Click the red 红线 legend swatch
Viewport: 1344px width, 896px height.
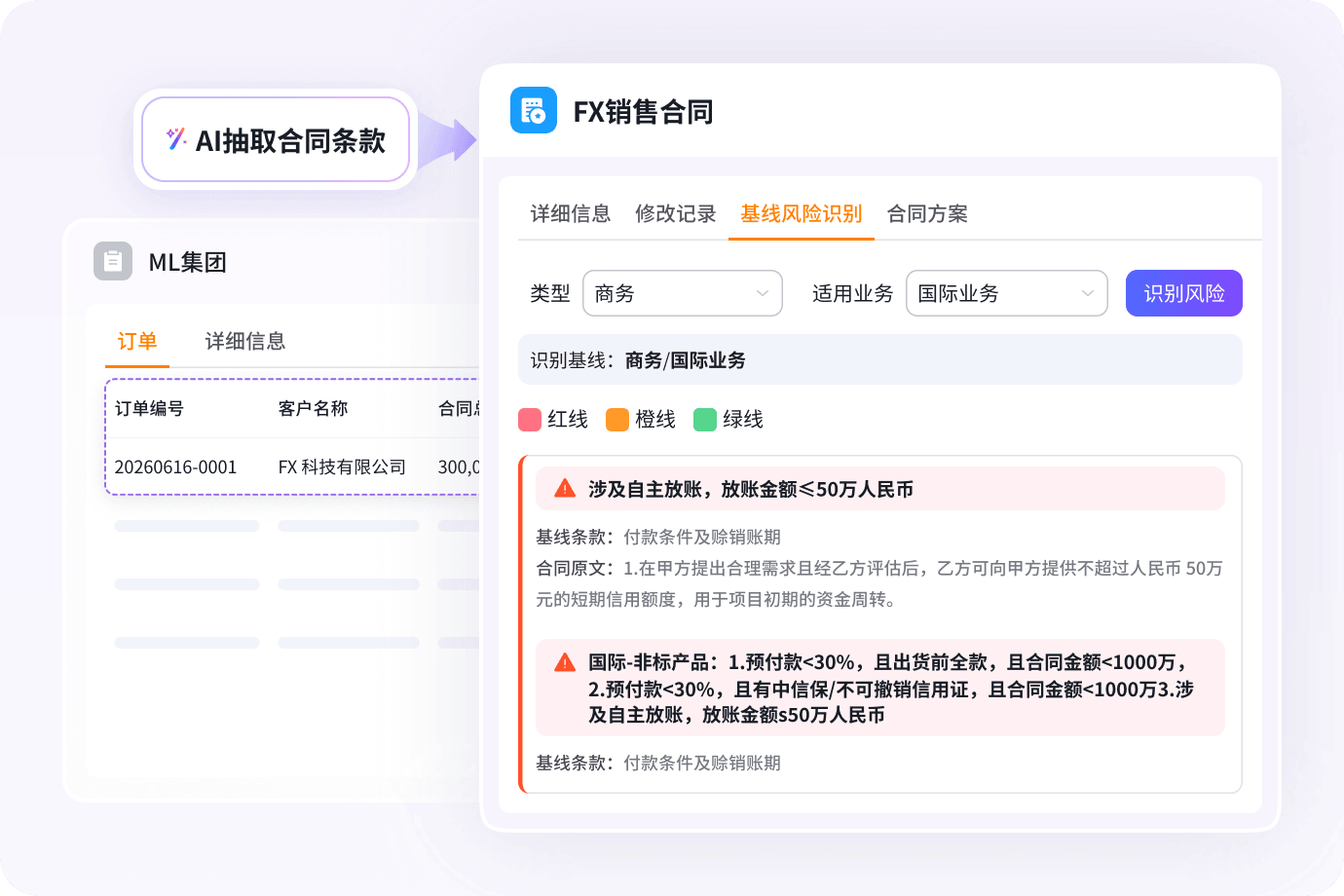(530, 420)
